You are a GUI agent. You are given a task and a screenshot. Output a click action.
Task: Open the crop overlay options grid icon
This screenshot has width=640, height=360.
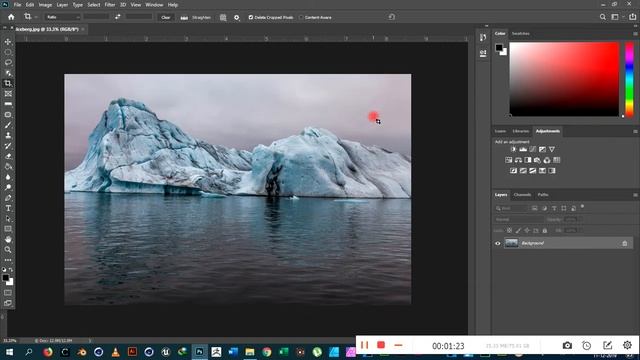click(x=223, y=18)
